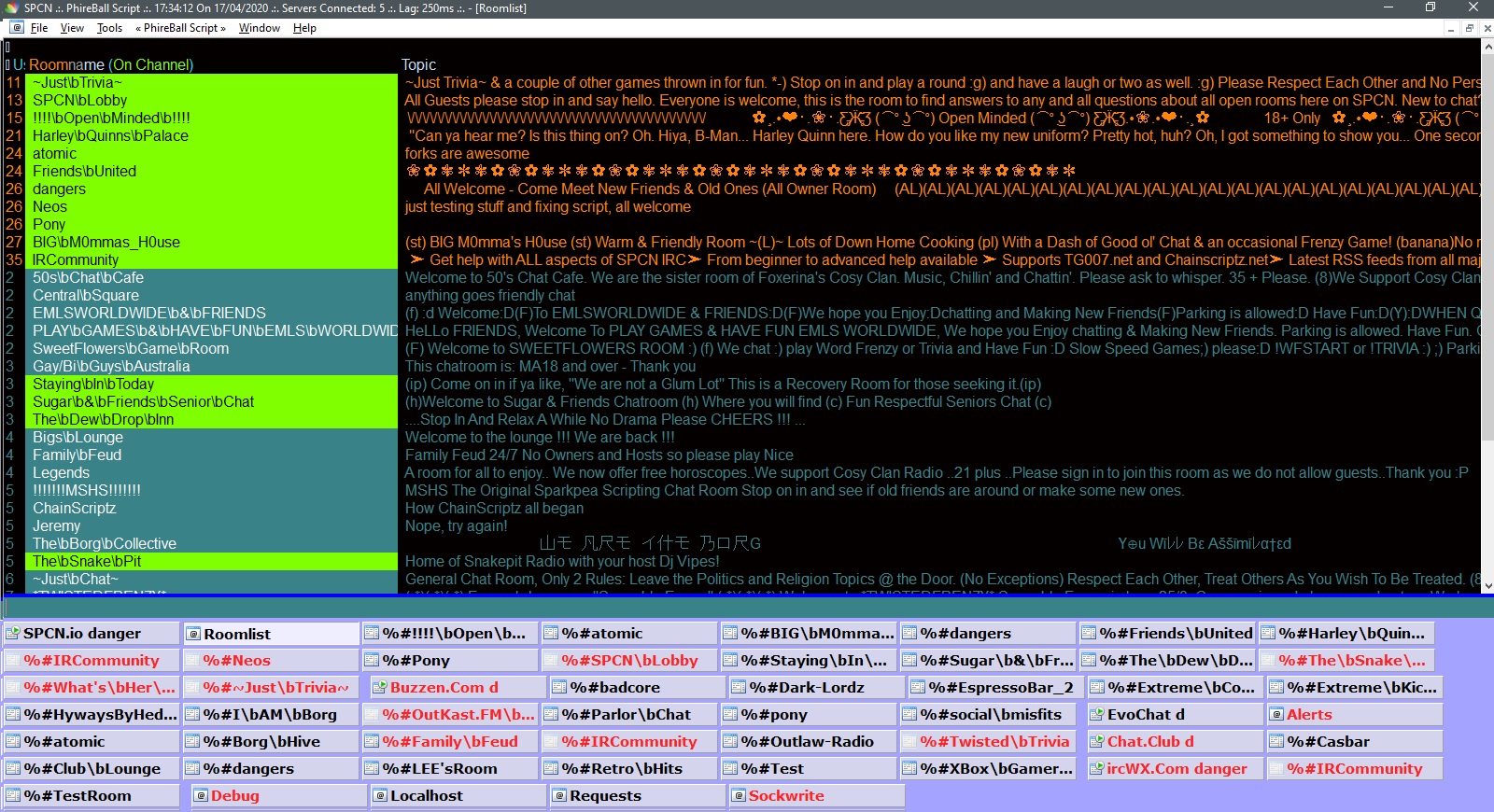Switch to the Sockwrite tab
The height and width of the screenshot is (812, 1494).
pos(817,796)
